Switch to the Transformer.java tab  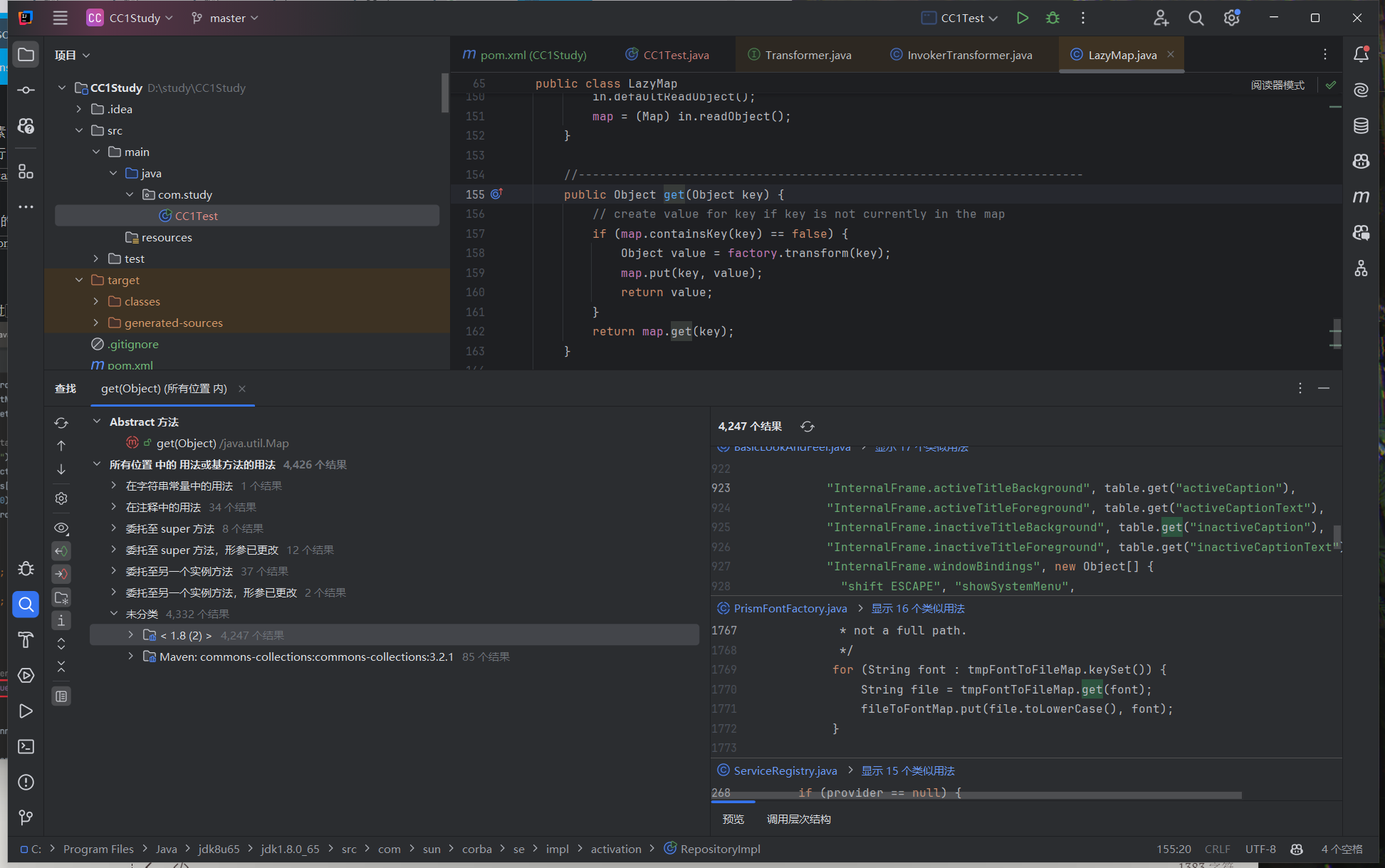pyautogui.click(x=800, y=55)
